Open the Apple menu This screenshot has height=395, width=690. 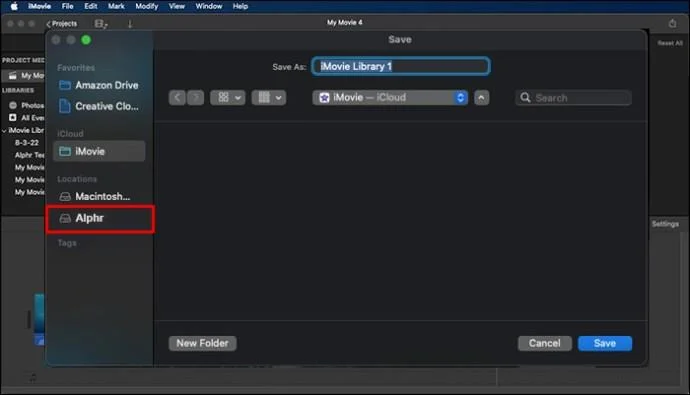point(14,6)
